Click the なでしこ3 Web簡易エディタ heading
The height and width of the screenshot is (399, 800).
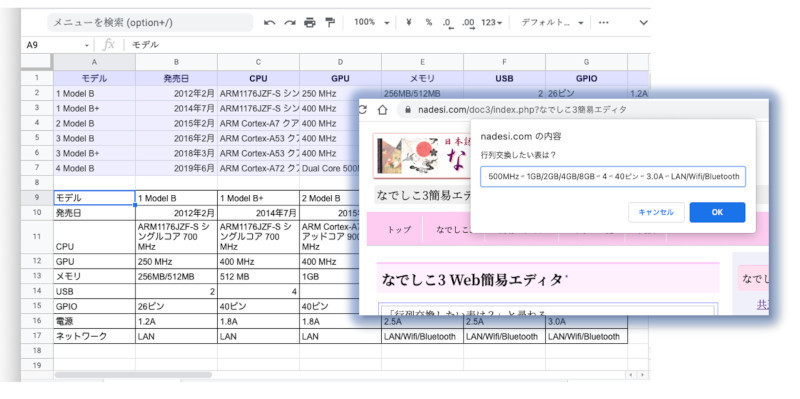pyautogui.click(x=472, y=280)
